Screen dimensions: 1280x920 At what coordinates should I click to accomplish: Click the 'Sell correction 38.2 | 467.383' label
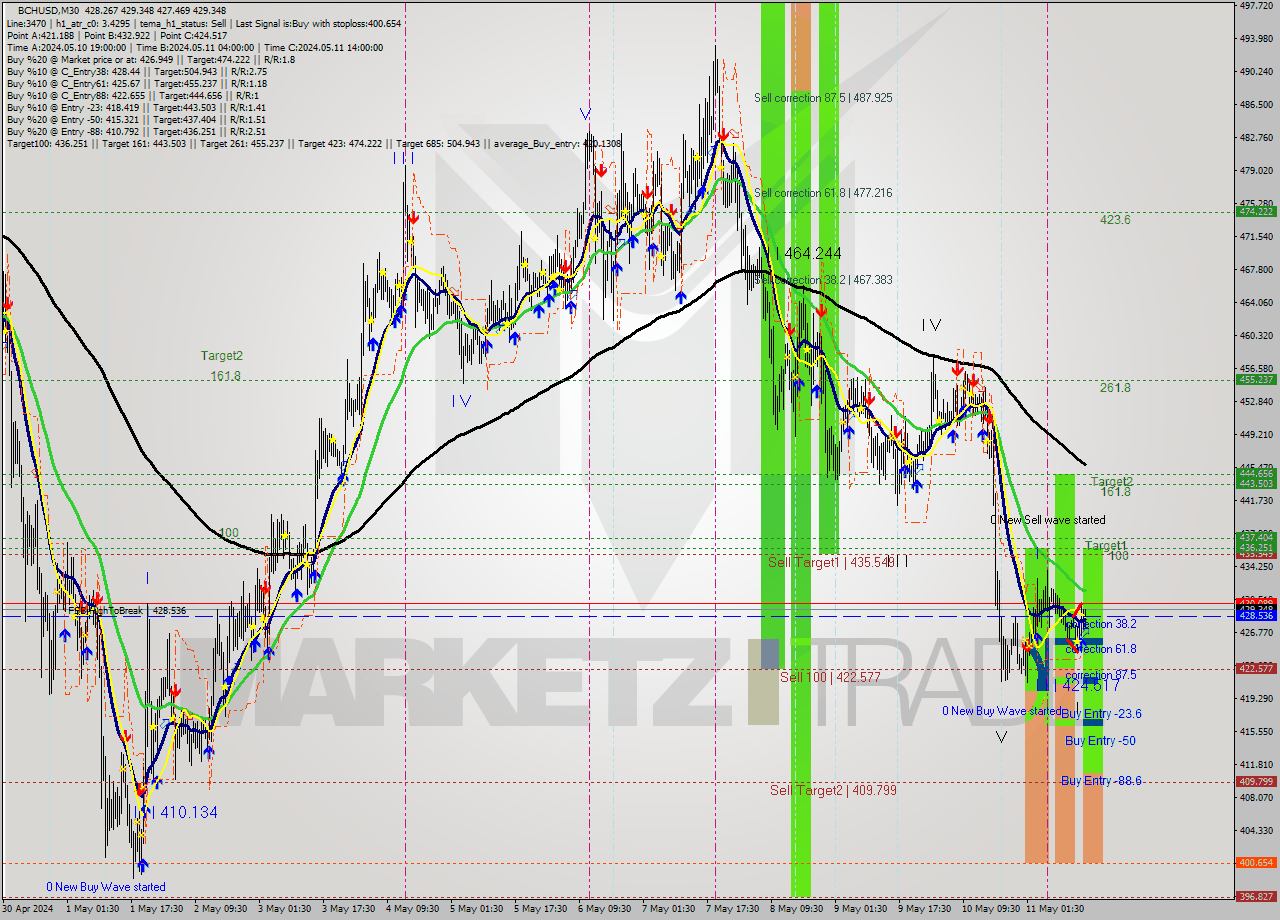823,280
